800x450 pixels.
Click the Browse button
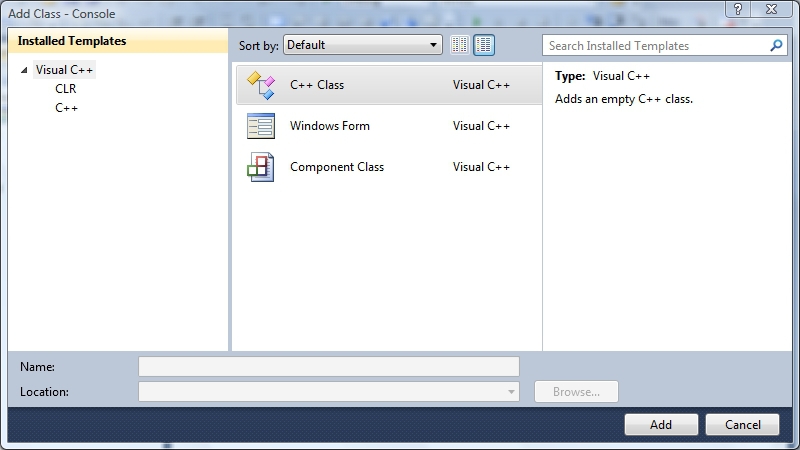click(x=576, y=392)
